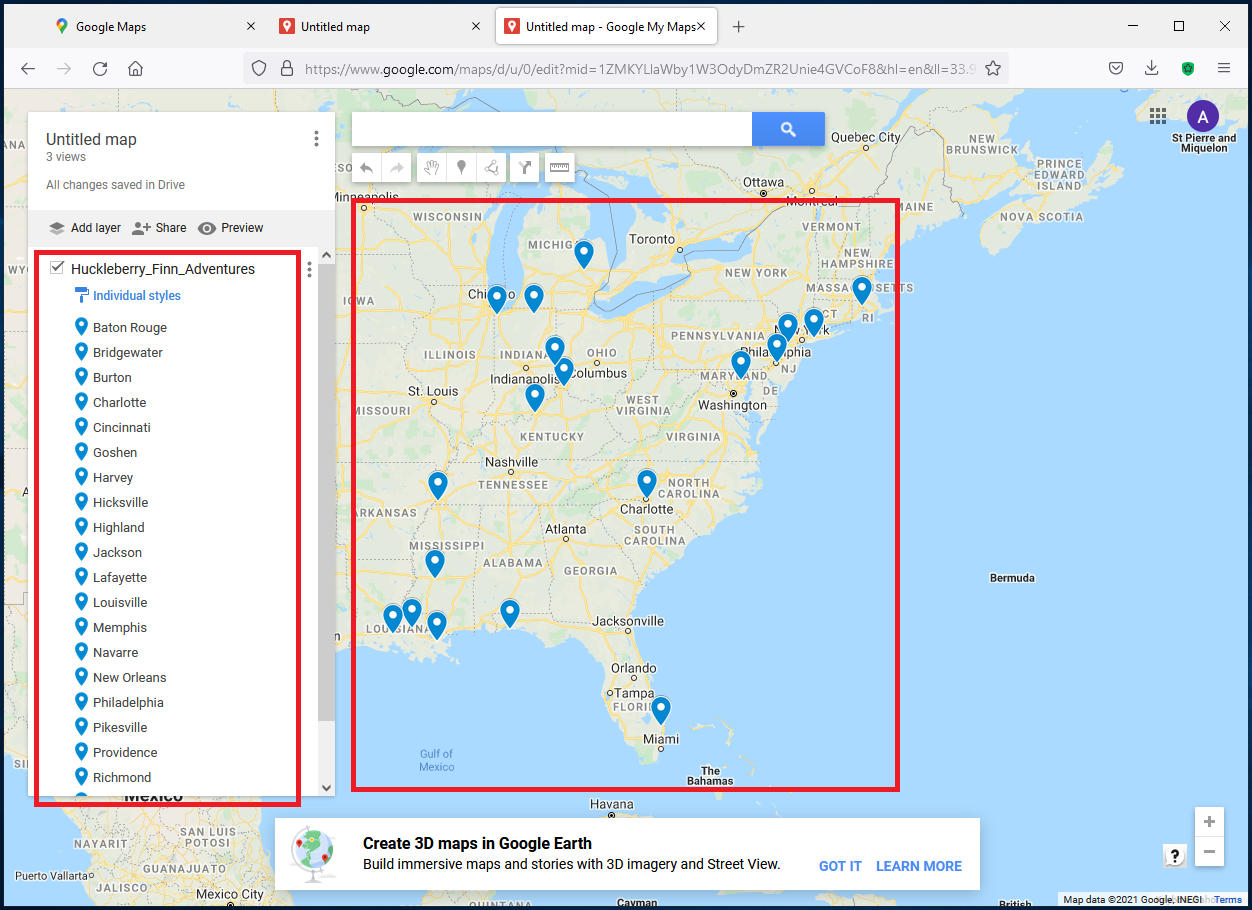Select Memphis in the layer list
Viewport: 1252px width, 910px height.
pos(120,627)
